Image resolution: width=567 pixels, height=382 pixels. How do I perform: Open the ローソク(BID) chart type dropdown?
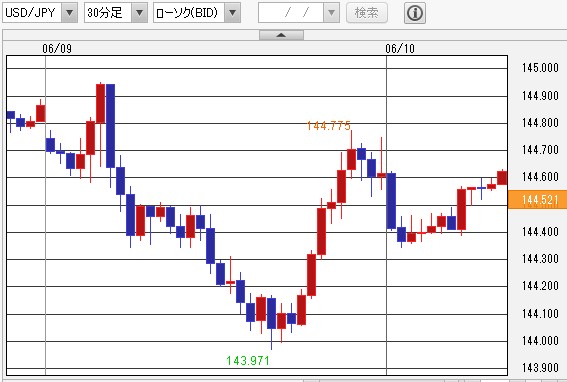pyautogui.click(x=233, y=13)
